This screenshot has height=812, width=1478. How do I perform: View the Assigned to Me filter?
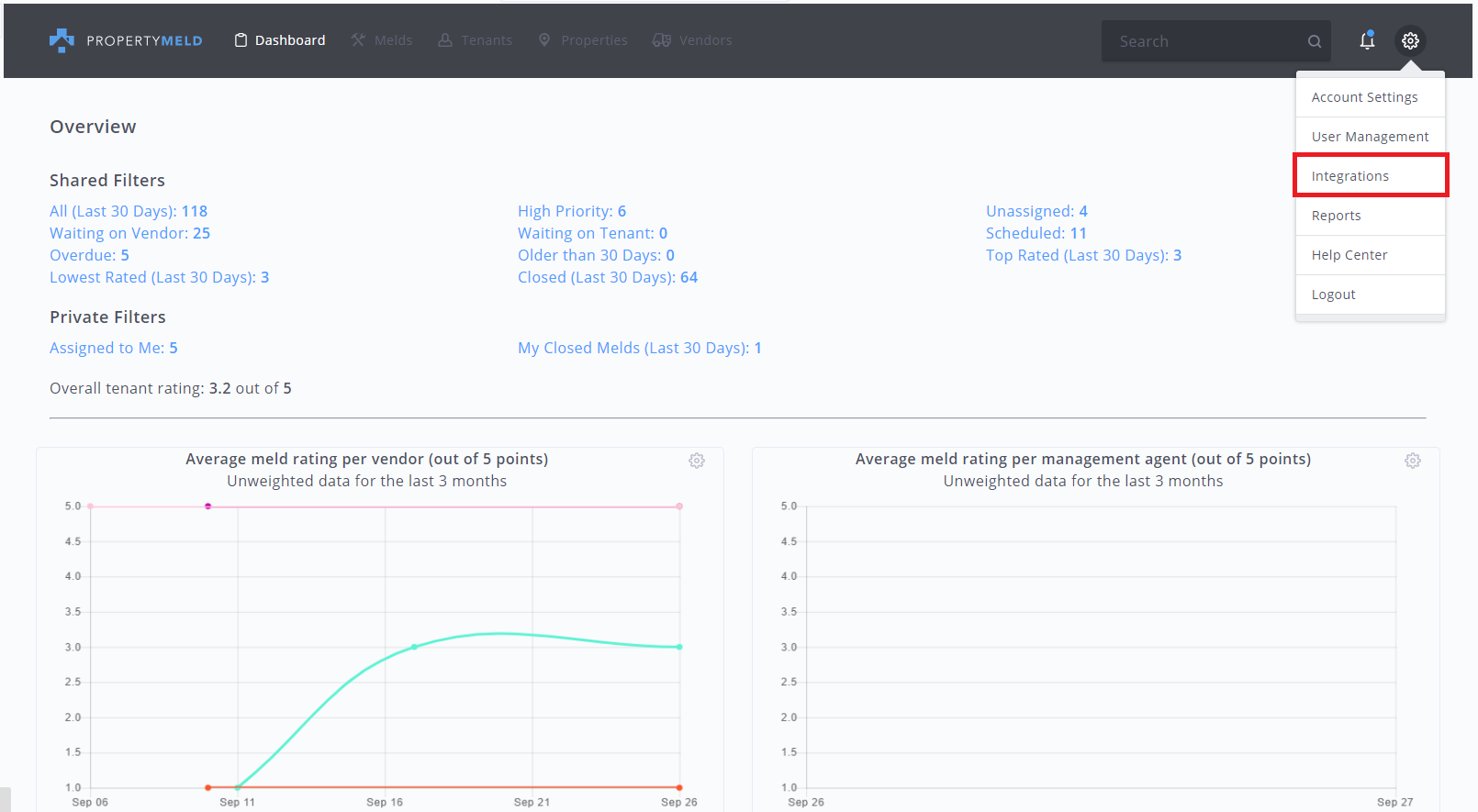(113, 348)
